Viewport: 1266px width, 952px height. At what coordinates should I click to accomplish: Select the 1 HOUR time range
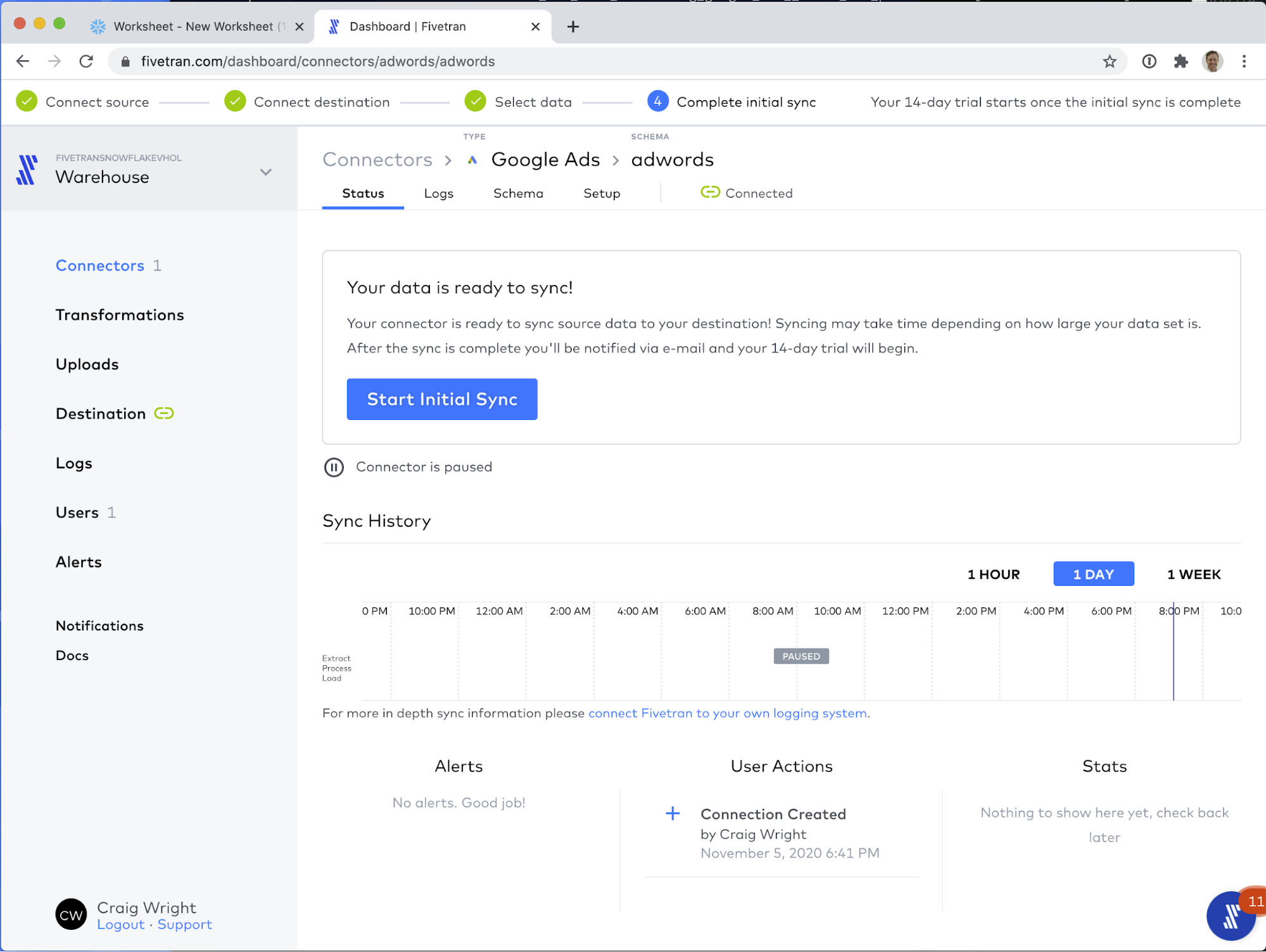pyautogui.click(x=993, y=574)
